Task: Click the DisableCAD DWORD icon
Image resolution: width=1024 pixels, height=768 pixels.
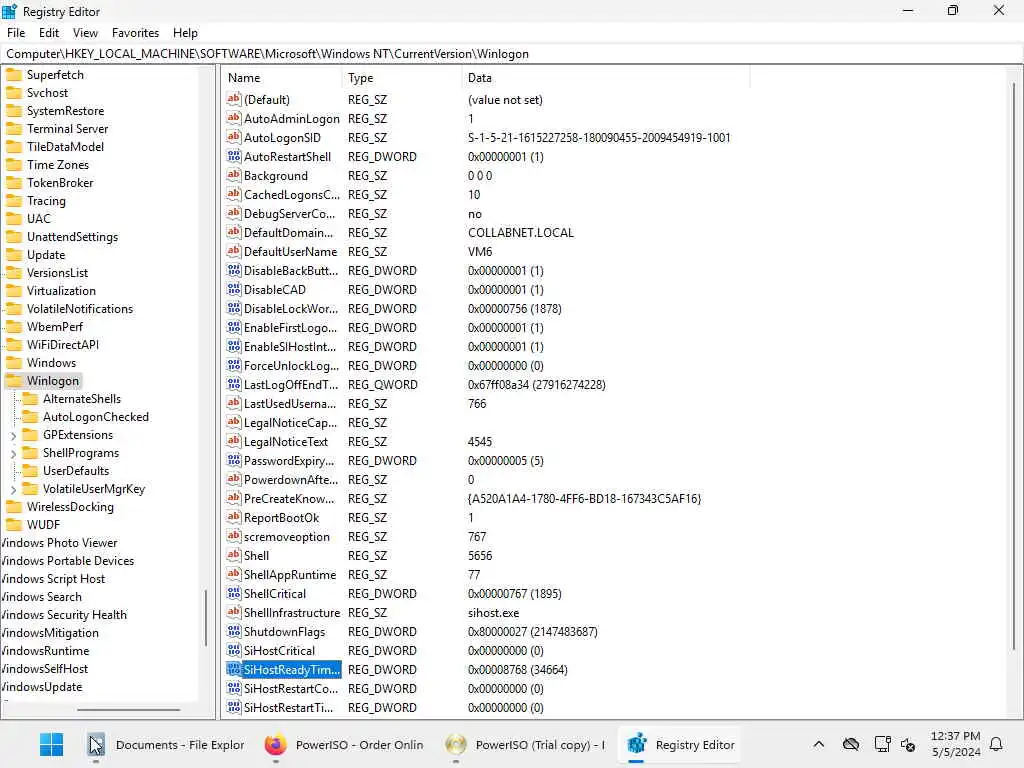Action: pos(234,289)
